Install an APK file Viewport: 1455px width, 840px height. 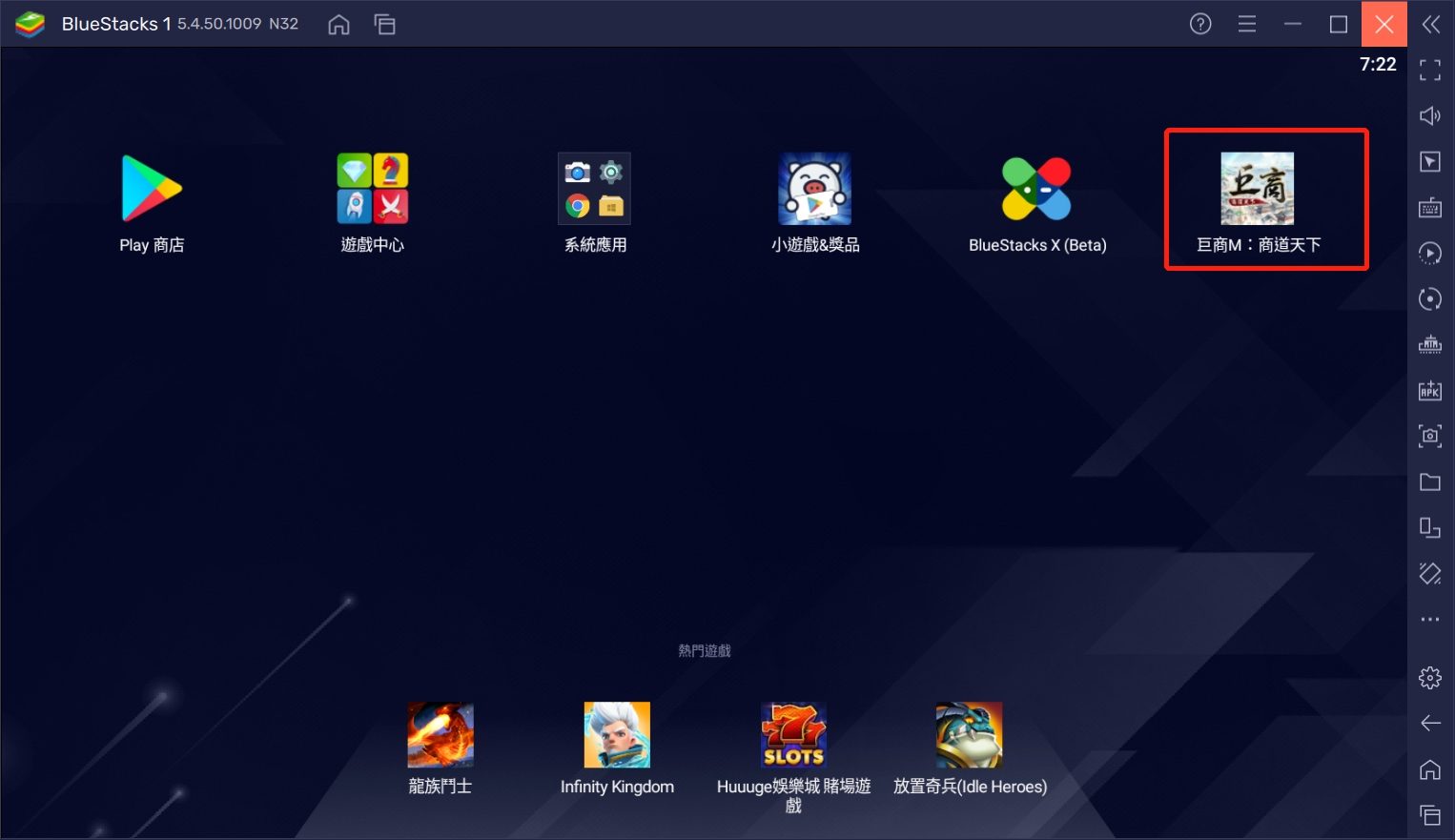click(1430, 390)
